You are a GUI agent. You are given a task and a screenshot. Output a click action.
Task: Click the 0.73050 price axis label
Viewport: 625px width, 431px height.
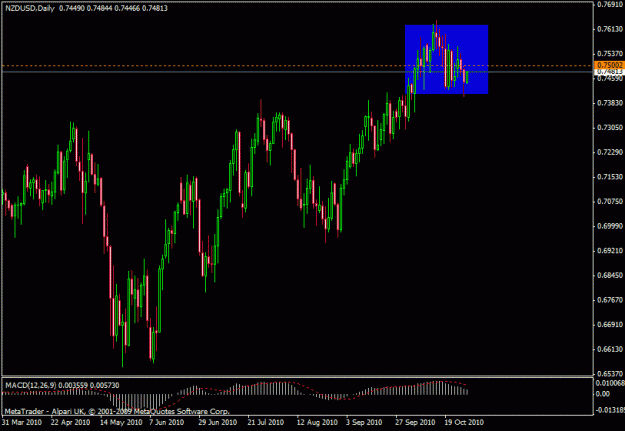(x=610, y=128)
